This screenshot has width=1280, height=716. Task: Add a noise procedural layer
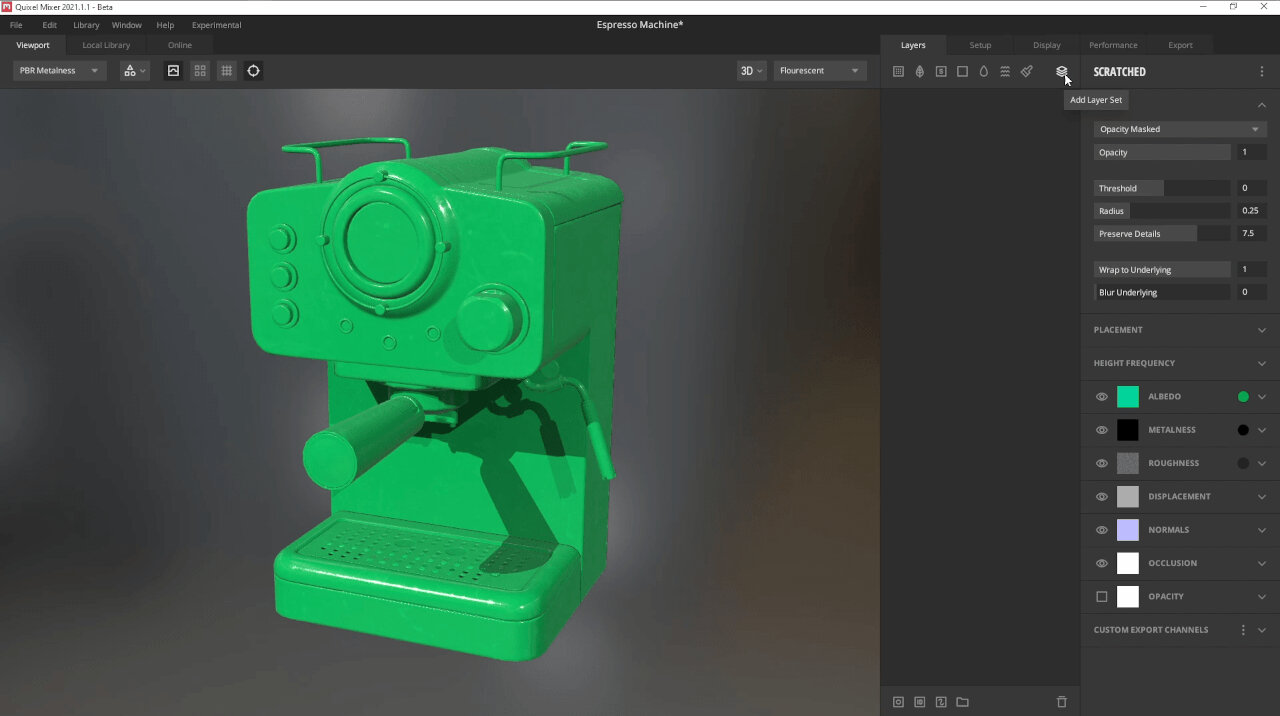click(1005, 71)
